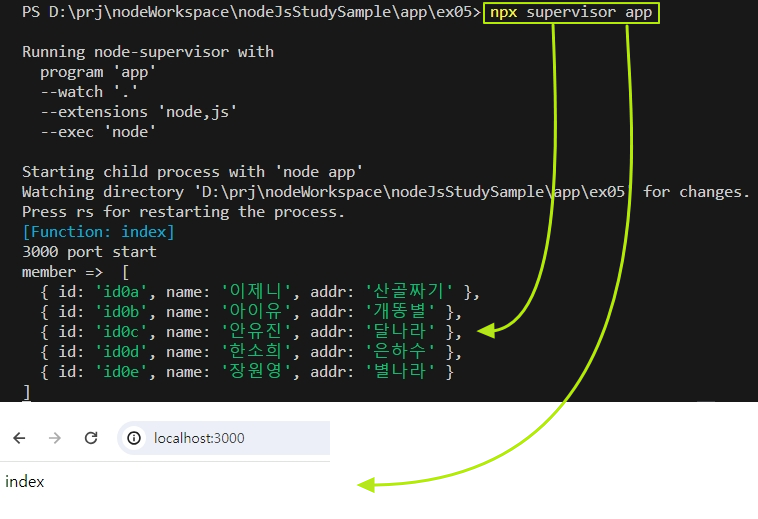The image size is (758, 519).
Task: Reload the localhost:3000 page
Action: coord(91,438)
